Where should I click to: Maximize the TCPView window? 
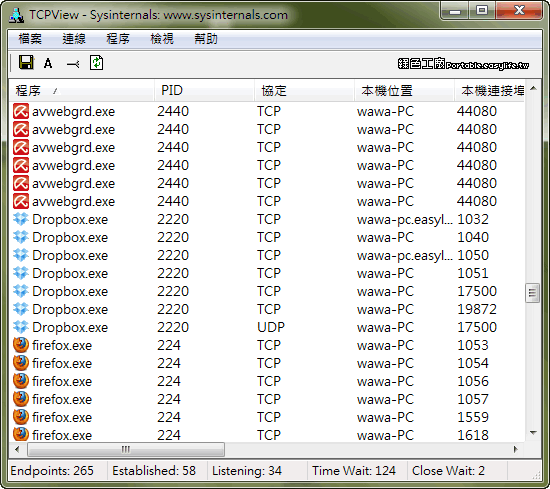482,11
